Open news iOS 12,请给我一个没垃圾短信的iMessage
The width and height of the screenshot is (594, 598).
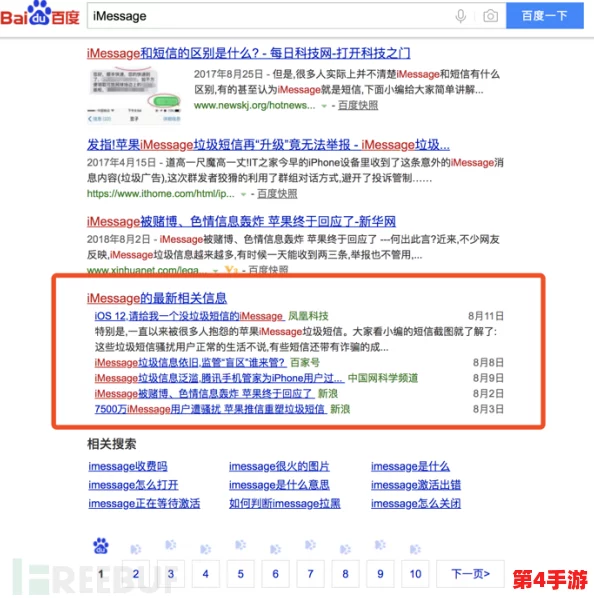pos(189,316)
